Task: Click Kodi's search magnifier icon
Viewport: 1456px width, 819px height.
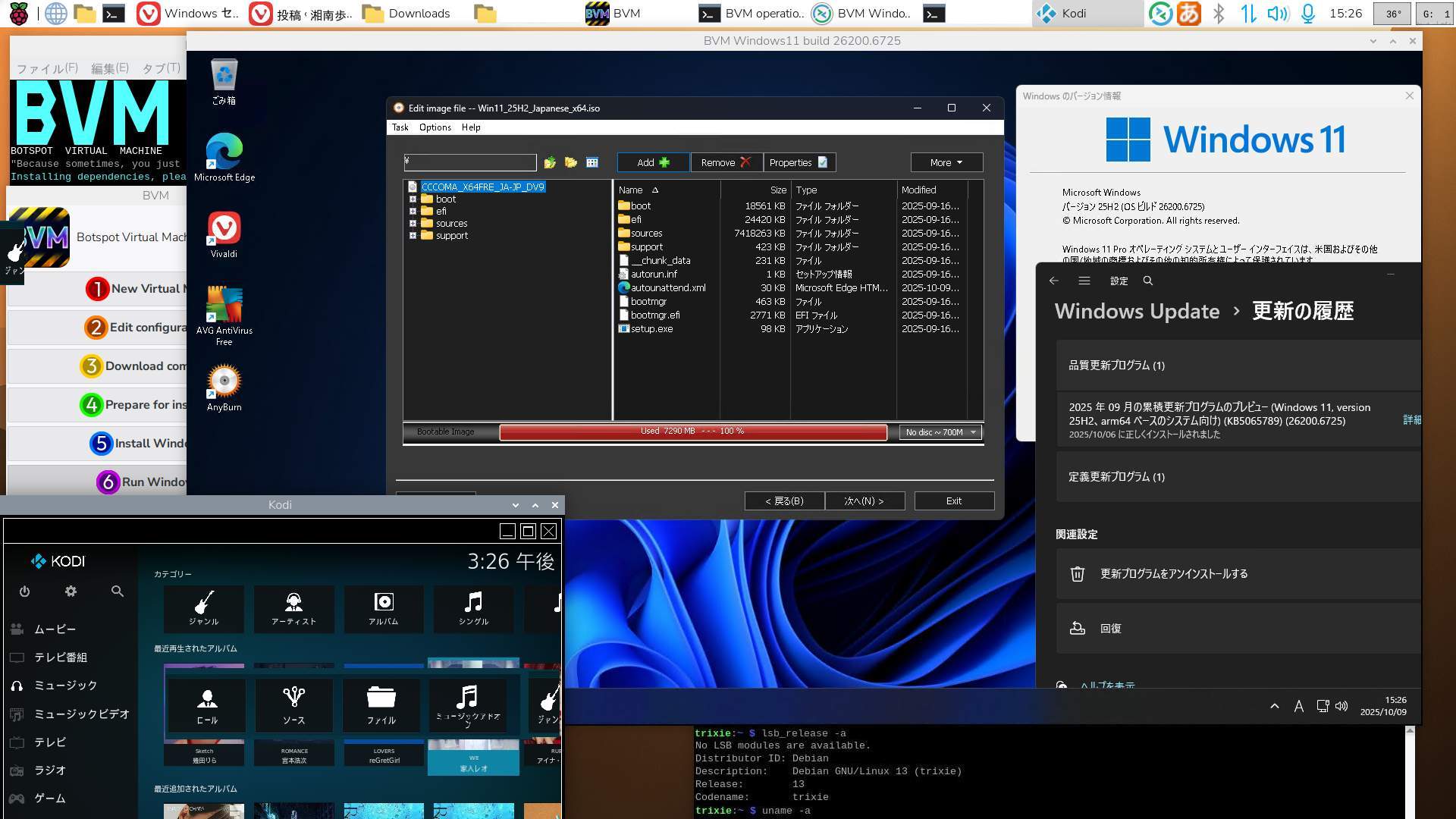Action: click(117, 591)
